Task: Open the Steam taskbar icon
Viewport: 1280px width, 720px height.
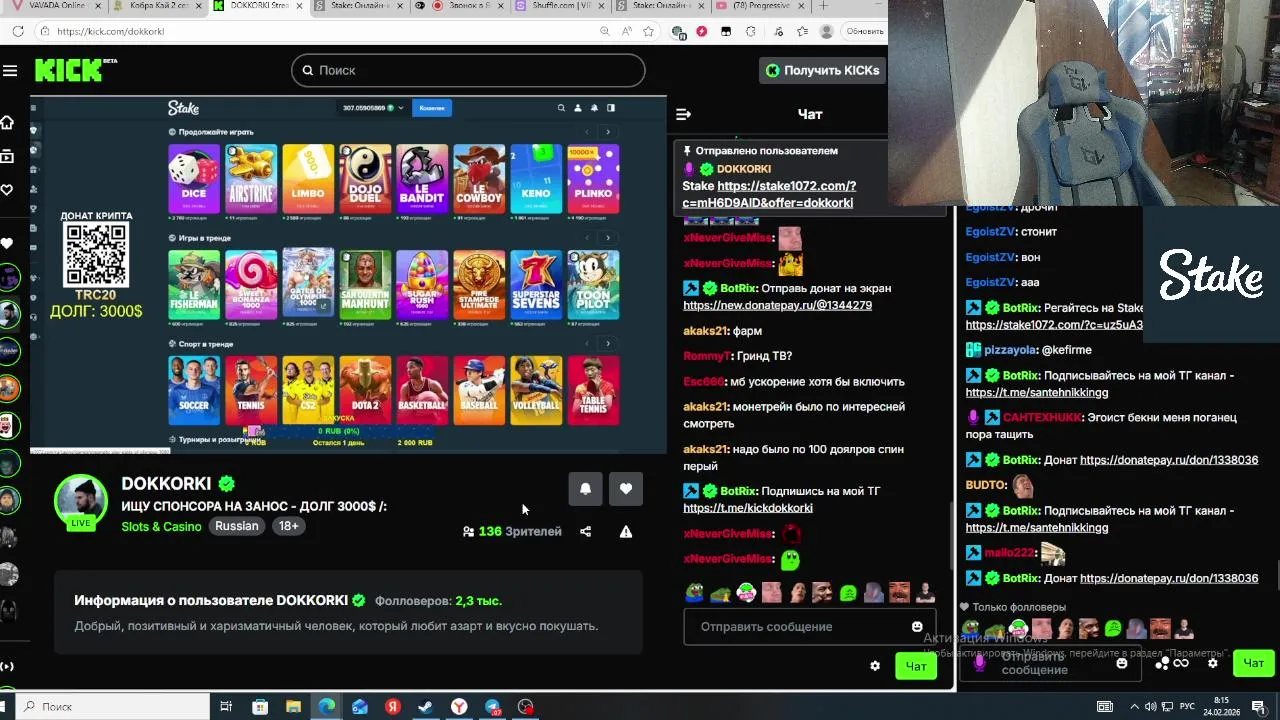Action: (x=426, y=707)
